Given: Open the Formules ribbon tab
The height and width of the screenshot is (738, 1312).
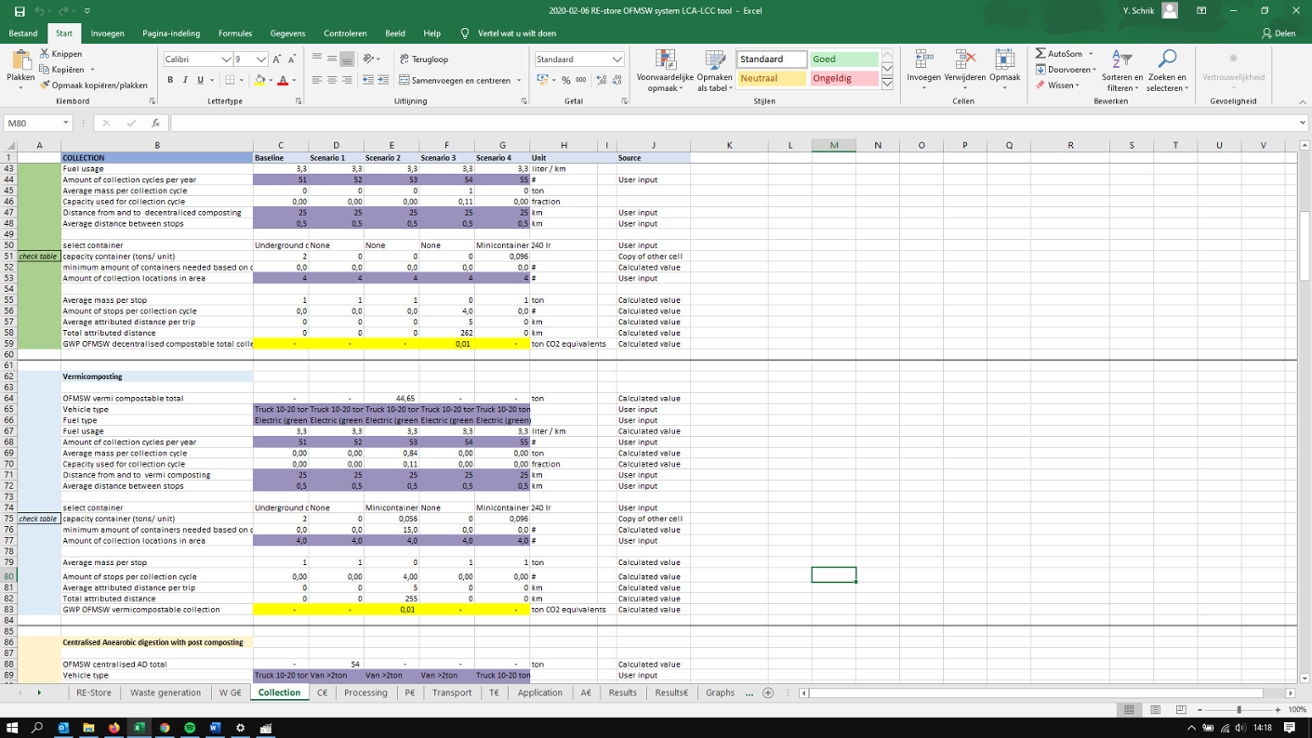Looking at the screenshot, I should coord(235,33).
